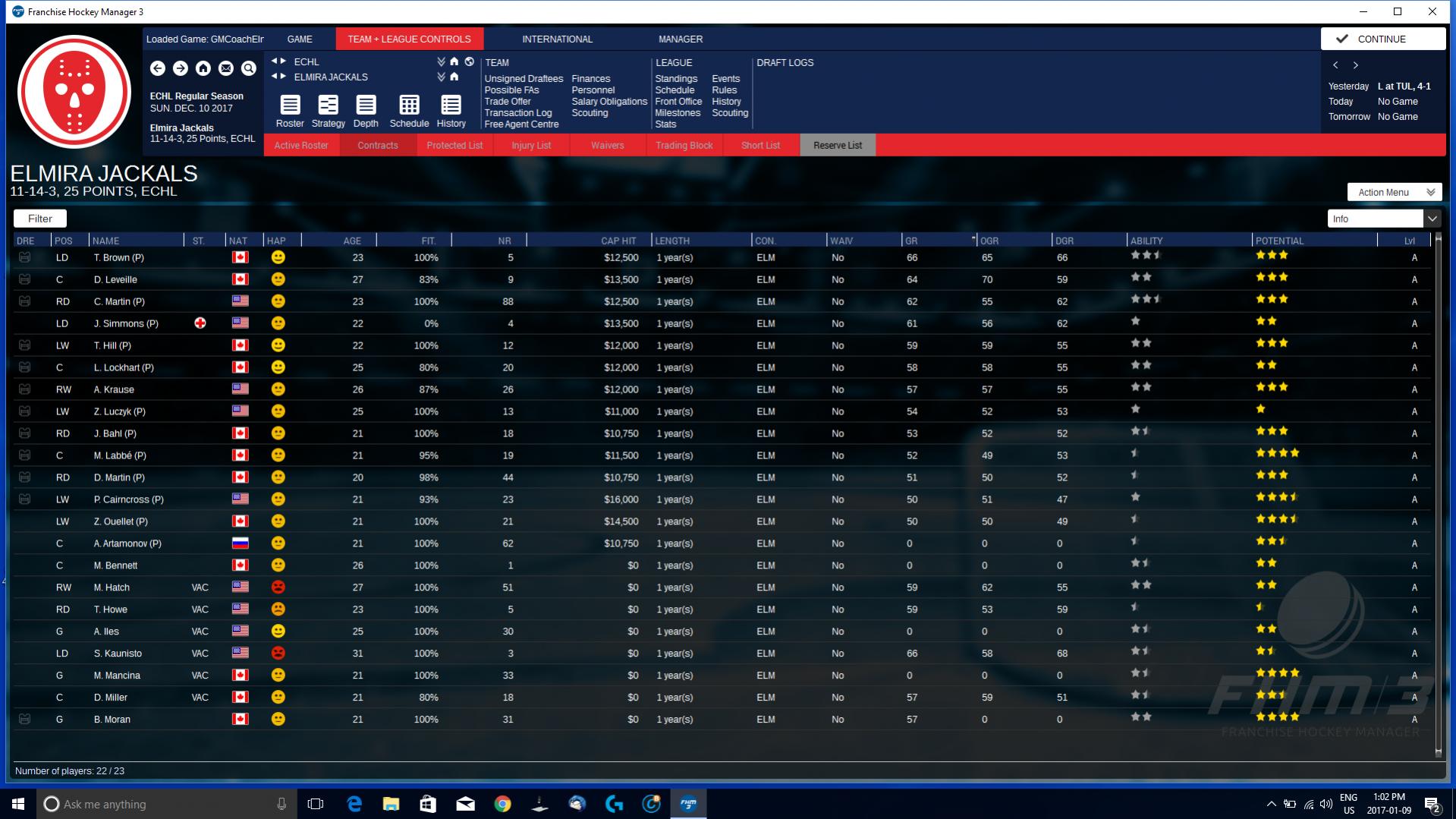This screenshot has width=1456, height=819.
Task: Open the mail inbox envelope icon
Action: 226,68
